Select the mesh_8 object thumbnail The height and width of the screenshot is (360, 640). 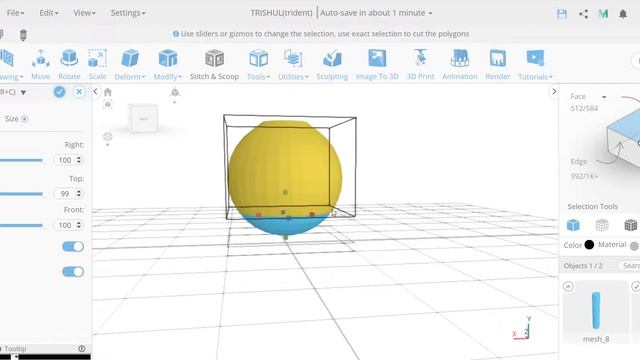tap(596, 311)
